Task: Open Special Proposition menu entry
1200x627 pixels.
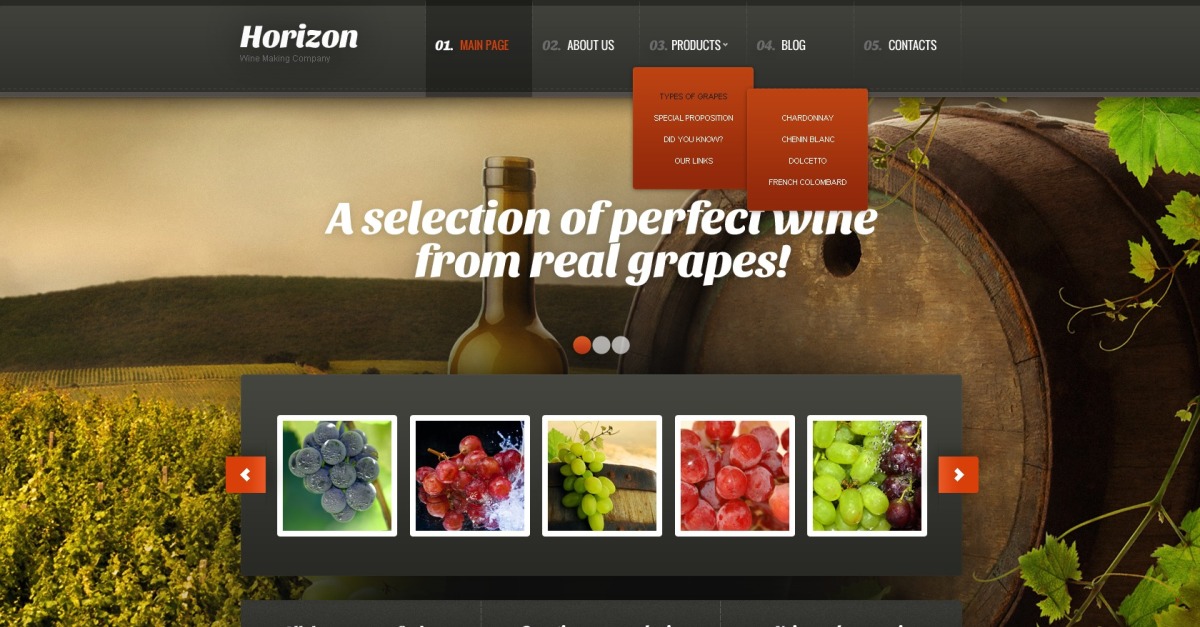Action: tap(693, 118)
